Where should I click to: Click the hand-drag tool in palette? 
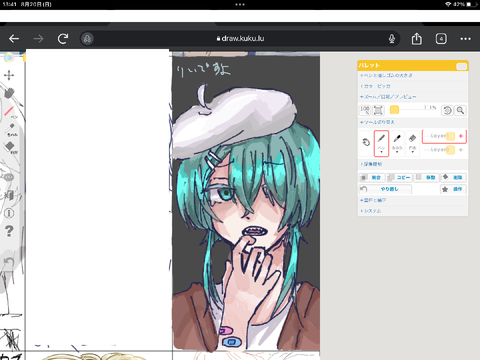pyautogui.click(x=366, y=143)
